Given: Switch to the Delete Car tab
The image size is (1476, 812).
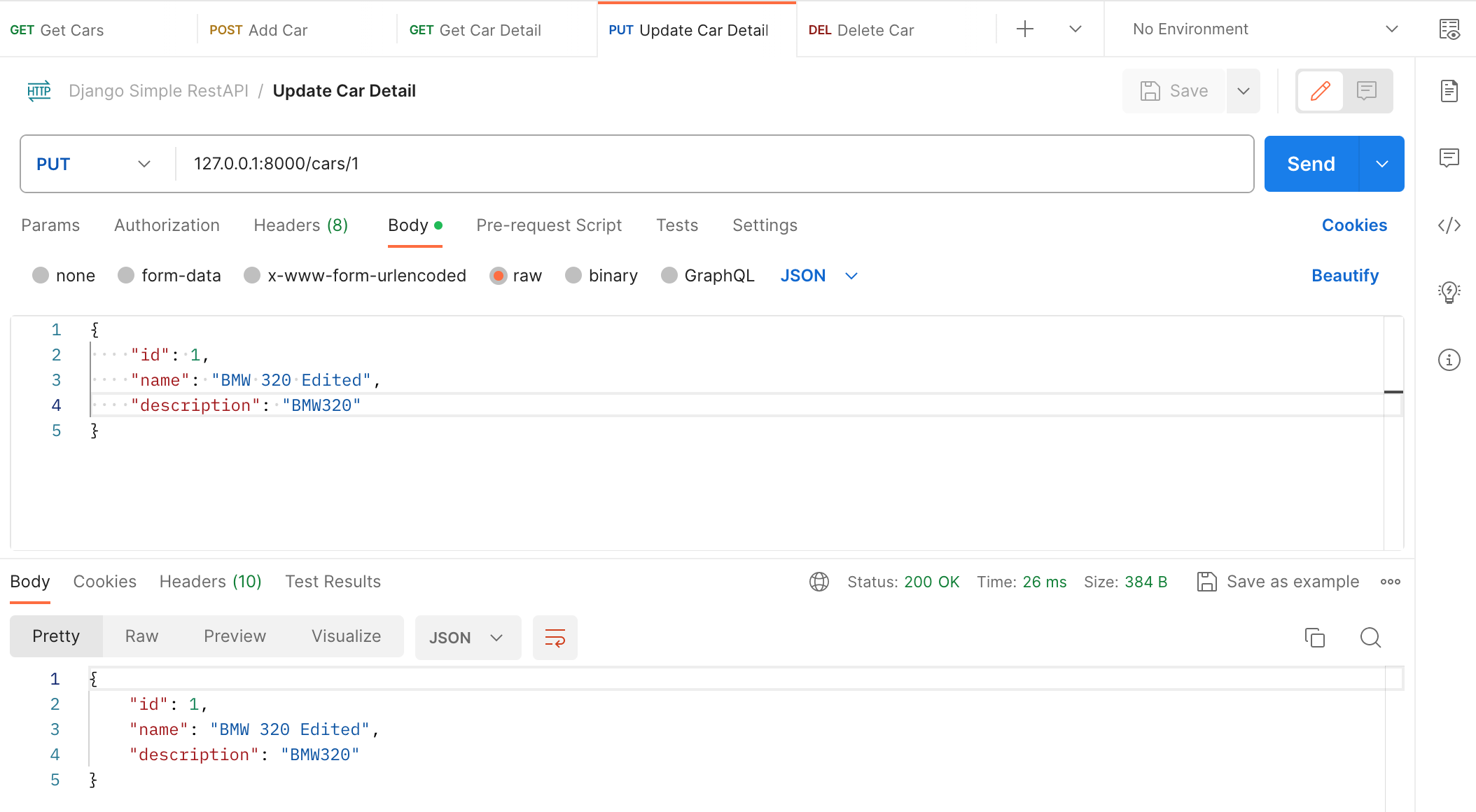Looking at the screenshot, I should pos(875,30).
